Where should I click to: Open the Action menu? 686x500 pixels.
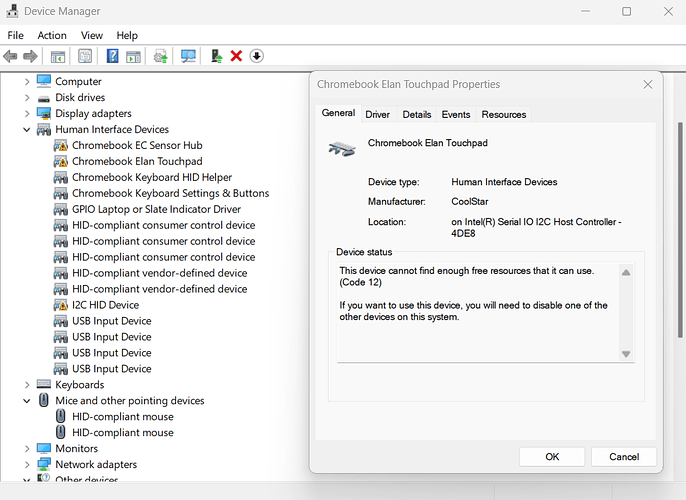pyautogui.click(x=52, y=35)
